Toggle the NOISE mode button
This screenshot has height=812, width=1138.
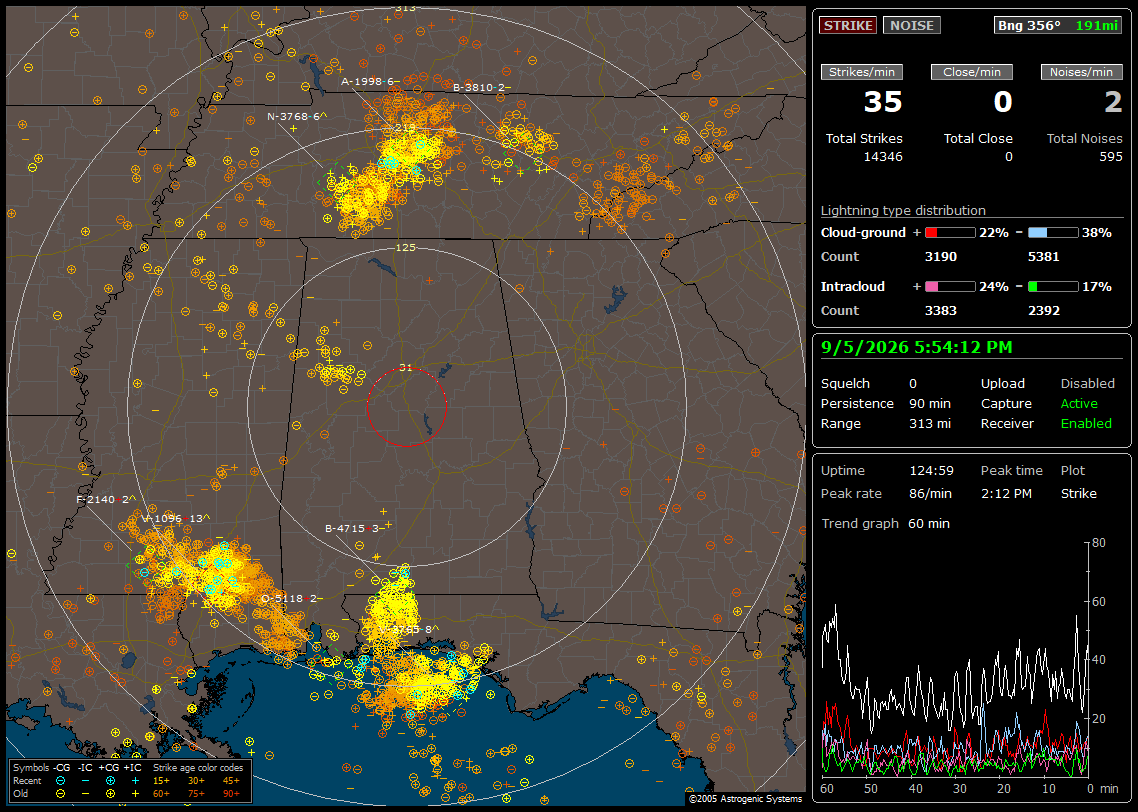click(912, 25)
